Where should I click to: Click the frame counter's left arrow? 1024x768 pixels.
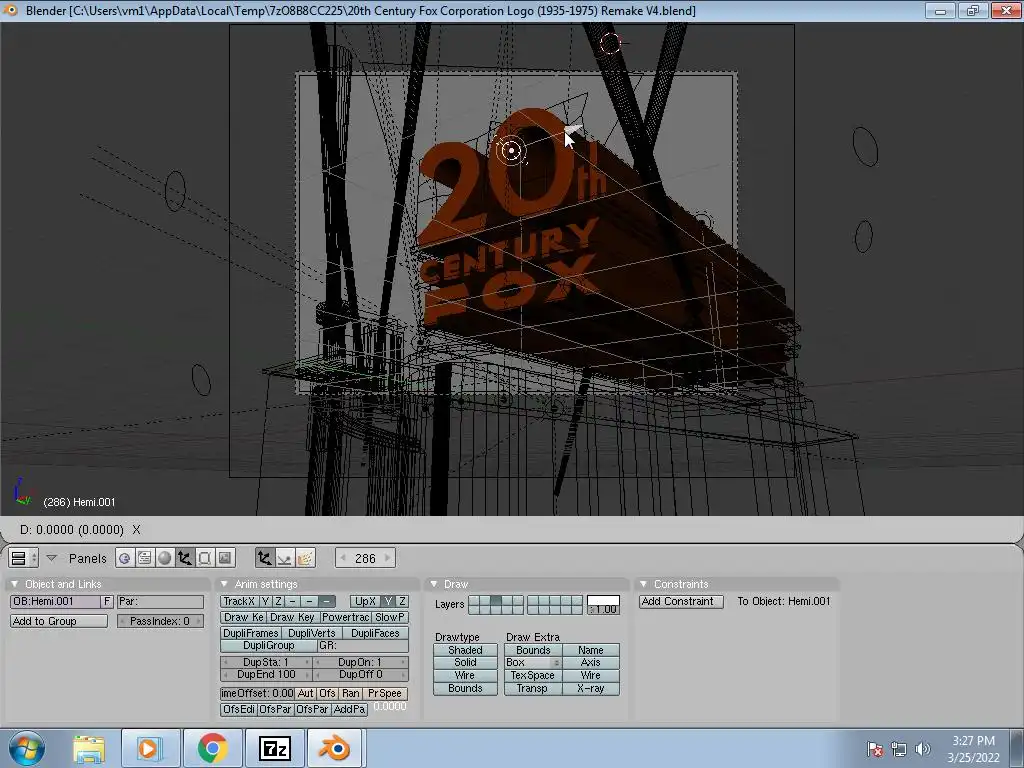pyautogui.click(x=343, y=558)
